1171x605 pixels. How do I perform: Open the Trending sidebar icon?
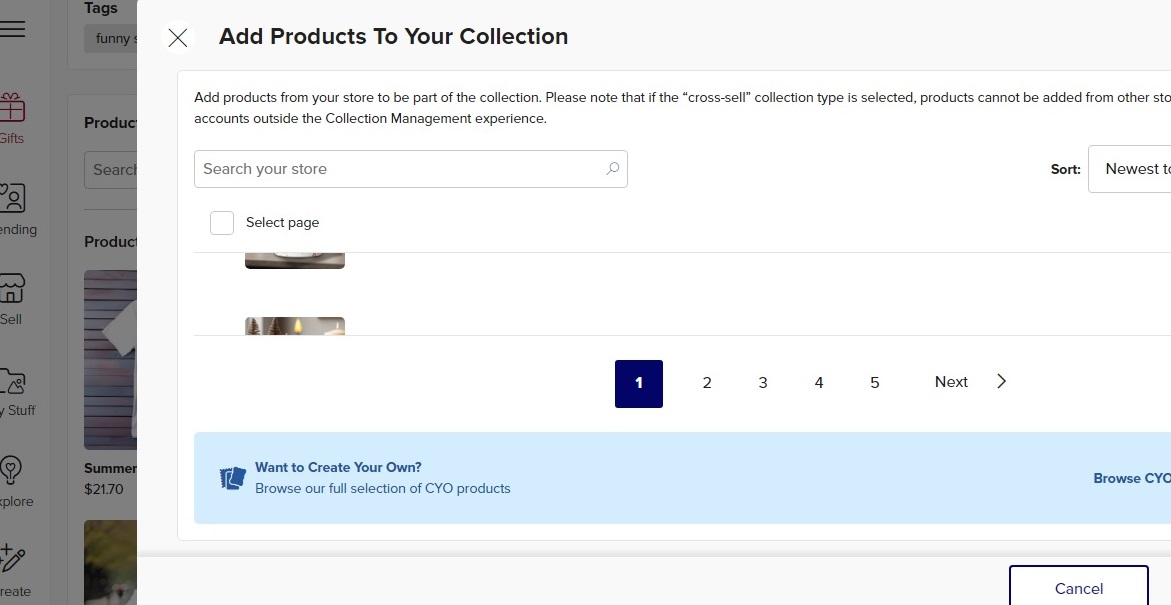13,199
